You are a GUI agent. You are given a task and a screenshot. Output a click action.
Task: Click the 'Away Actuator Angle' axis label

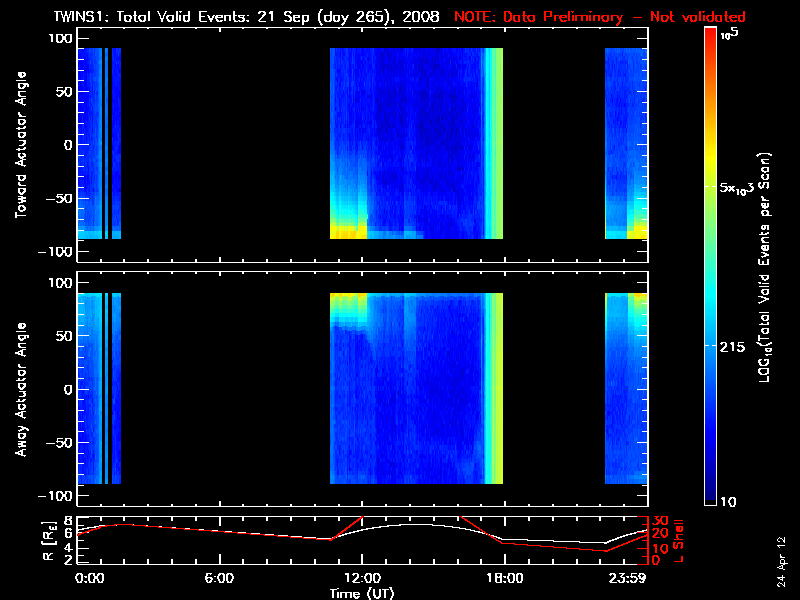(x=20, y=389)
